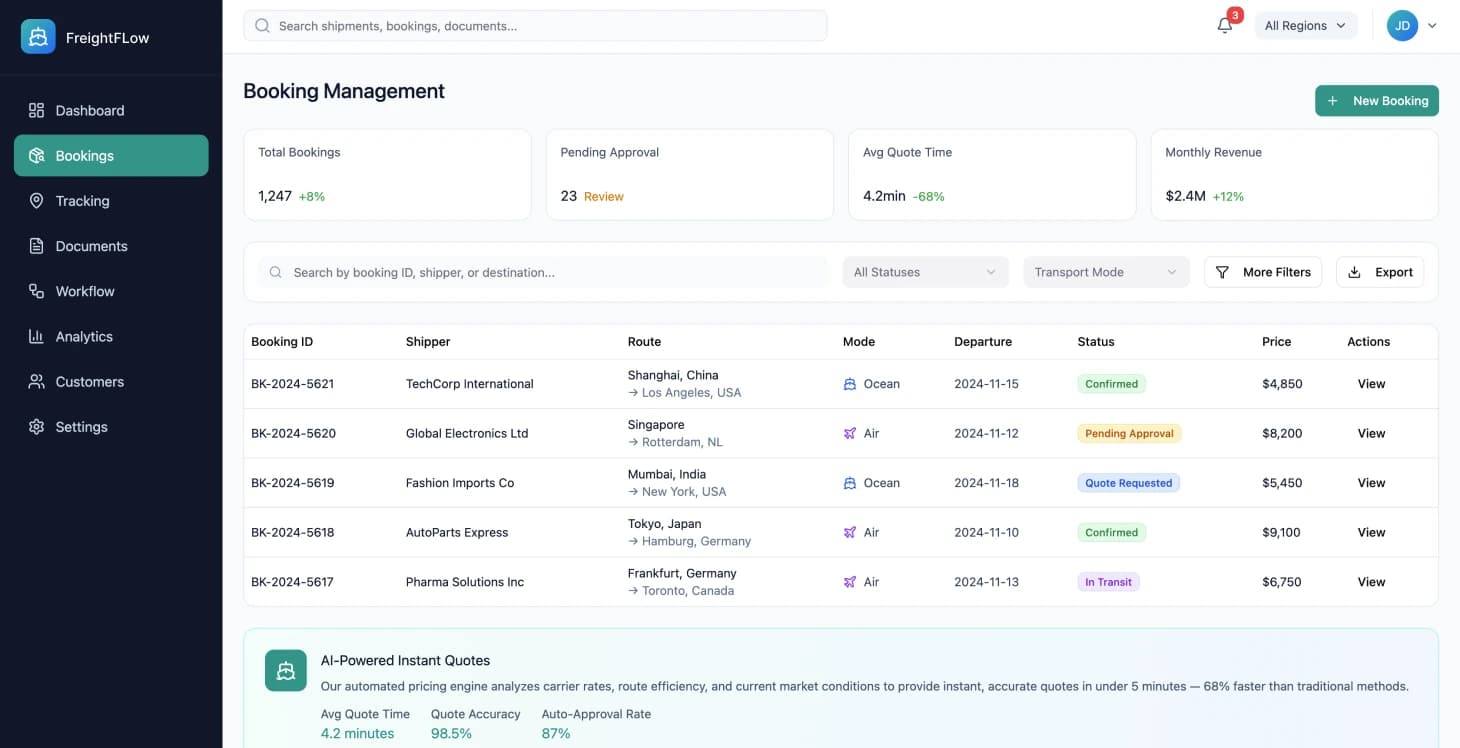View booking BK-2024-5620 details

coord(1371,433)
